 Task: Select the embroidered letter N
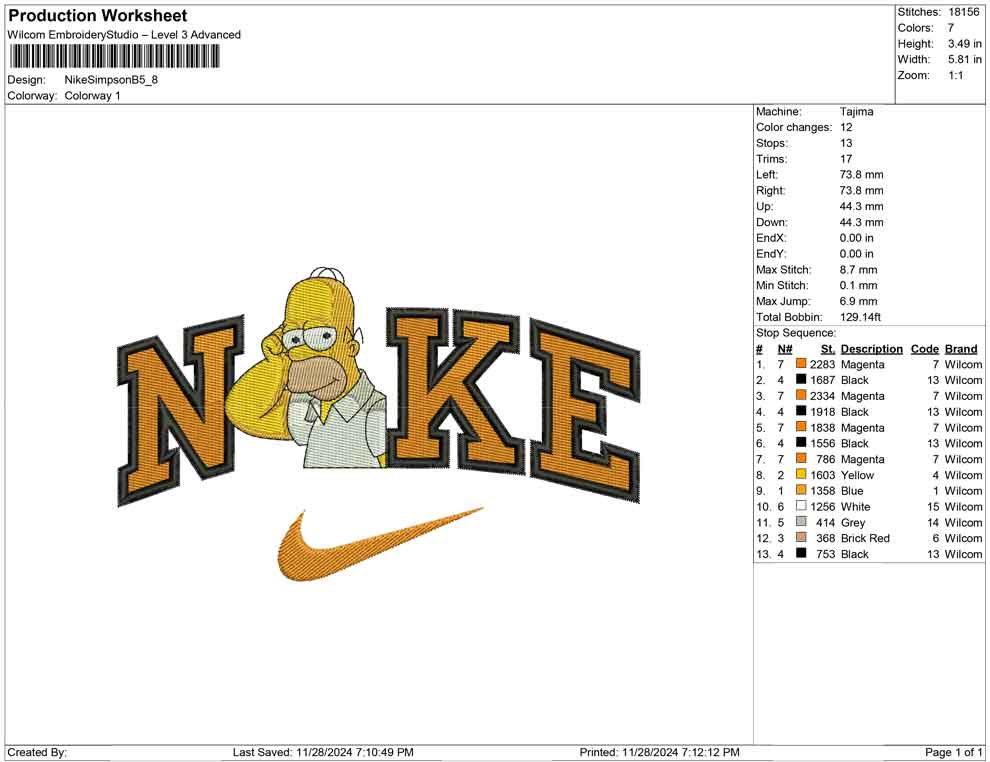coord(180,410)
